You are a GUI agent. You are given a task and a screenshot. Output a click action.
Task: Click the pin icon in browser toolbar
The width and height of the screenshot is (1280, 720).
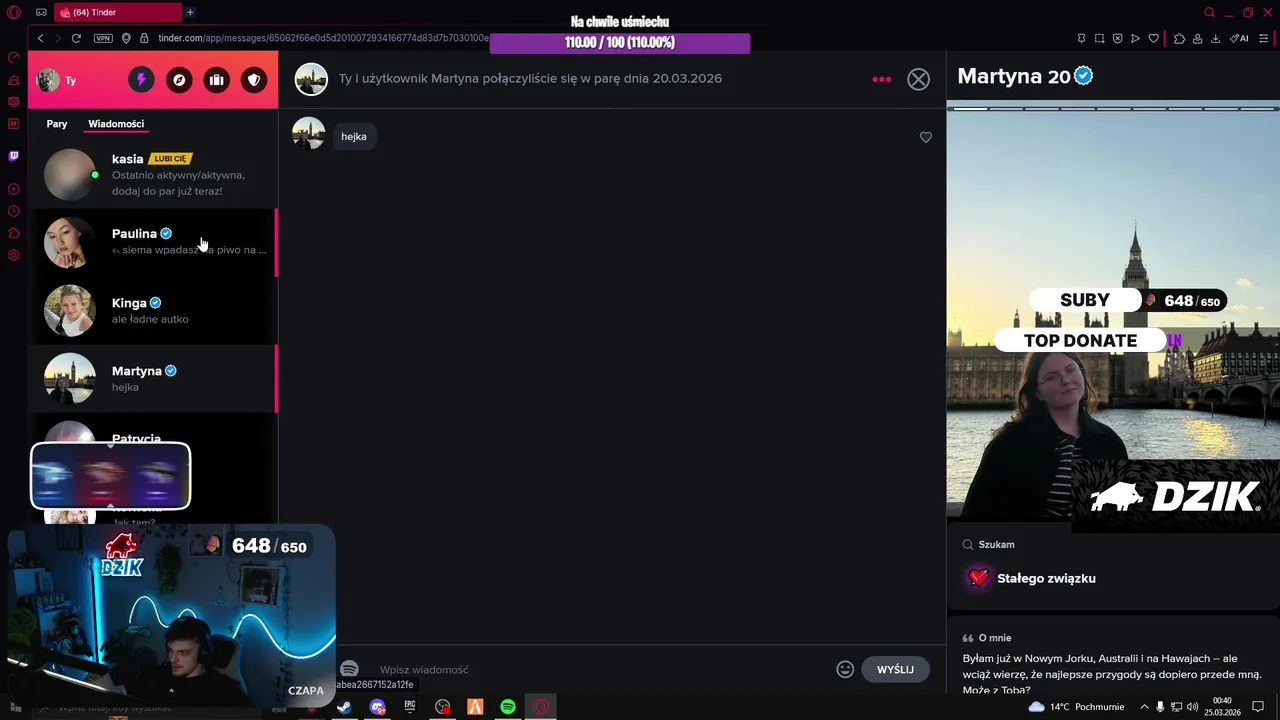coord(1081,38)
